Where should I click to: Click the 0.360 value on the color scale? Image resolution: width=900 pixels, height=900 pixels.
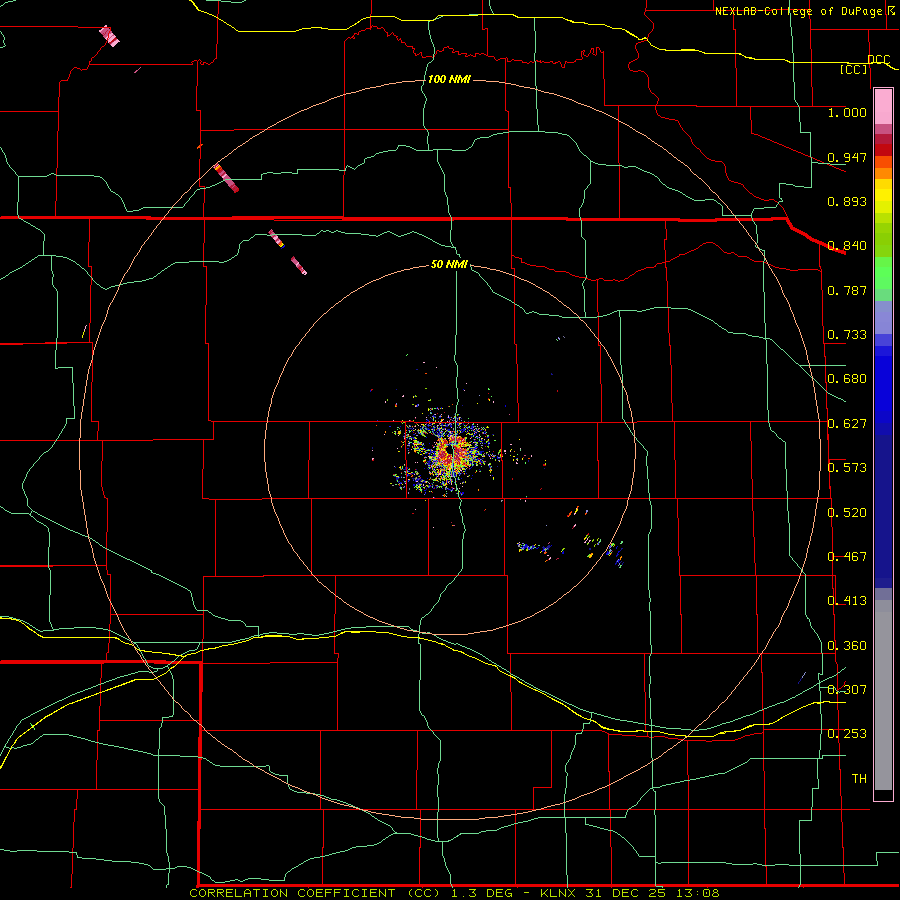click(x=847, y=646)
